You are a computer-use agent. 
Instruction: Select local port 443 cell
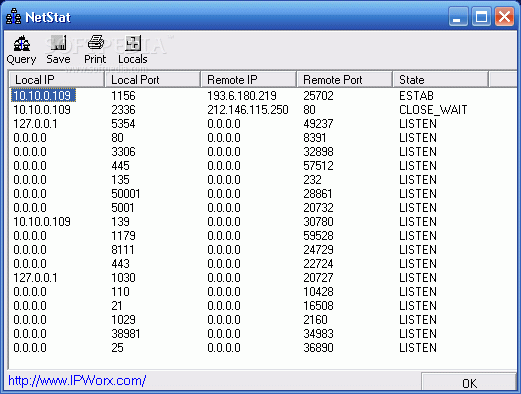point(120,264)
